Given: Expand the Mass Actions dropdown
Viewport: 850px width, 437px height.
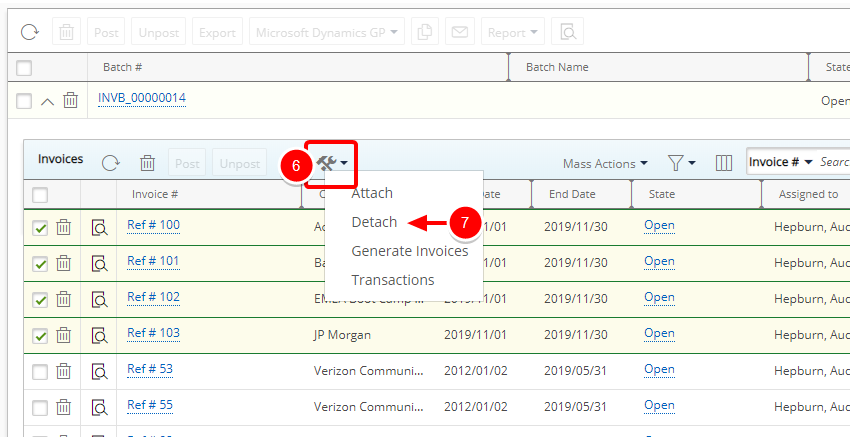Looking at the screenshot, I should click(x=604, y=163).
